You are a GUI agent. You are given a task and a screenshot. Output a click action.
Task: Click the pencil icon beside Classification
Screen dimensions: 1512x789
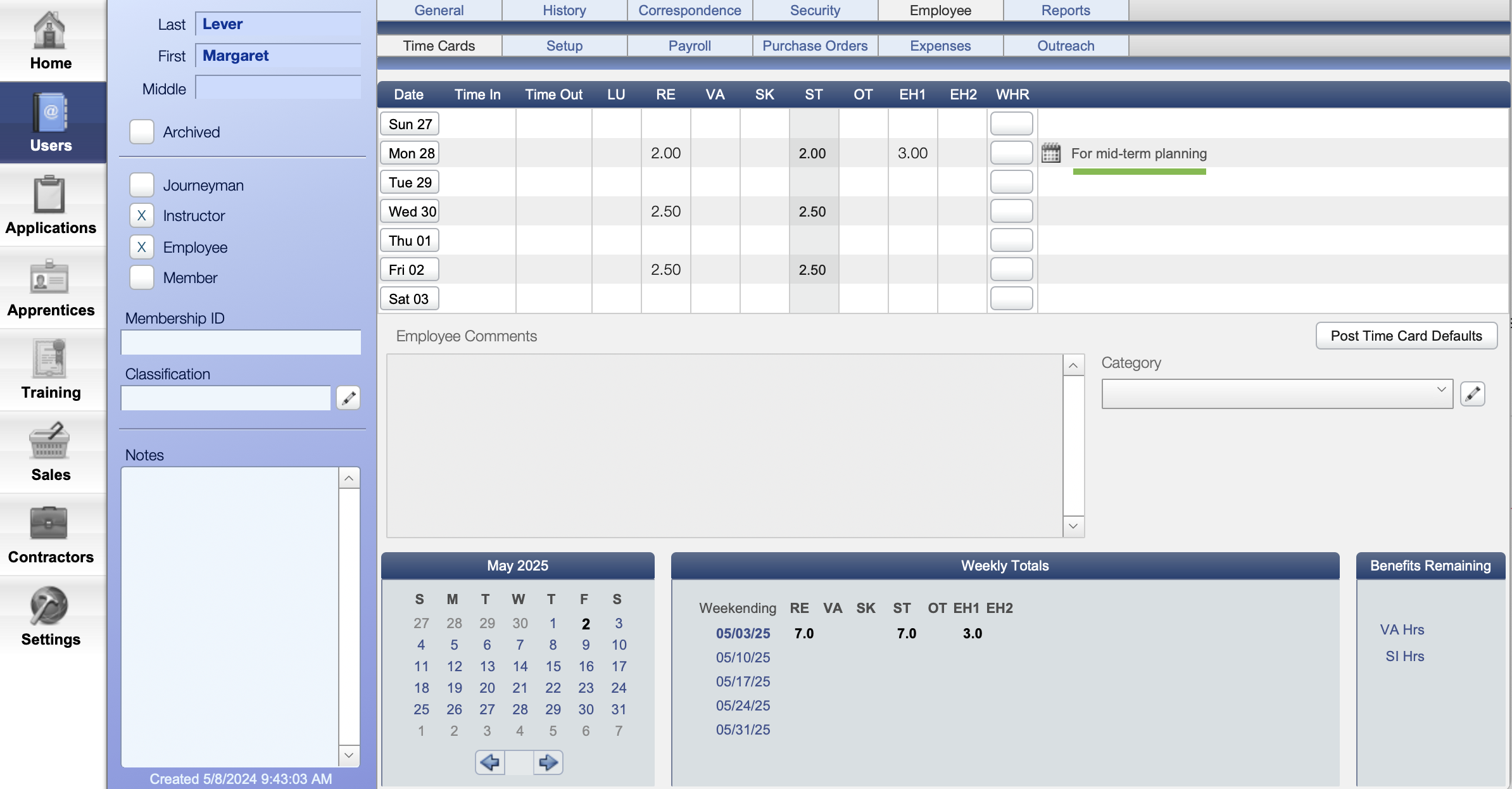348,398
